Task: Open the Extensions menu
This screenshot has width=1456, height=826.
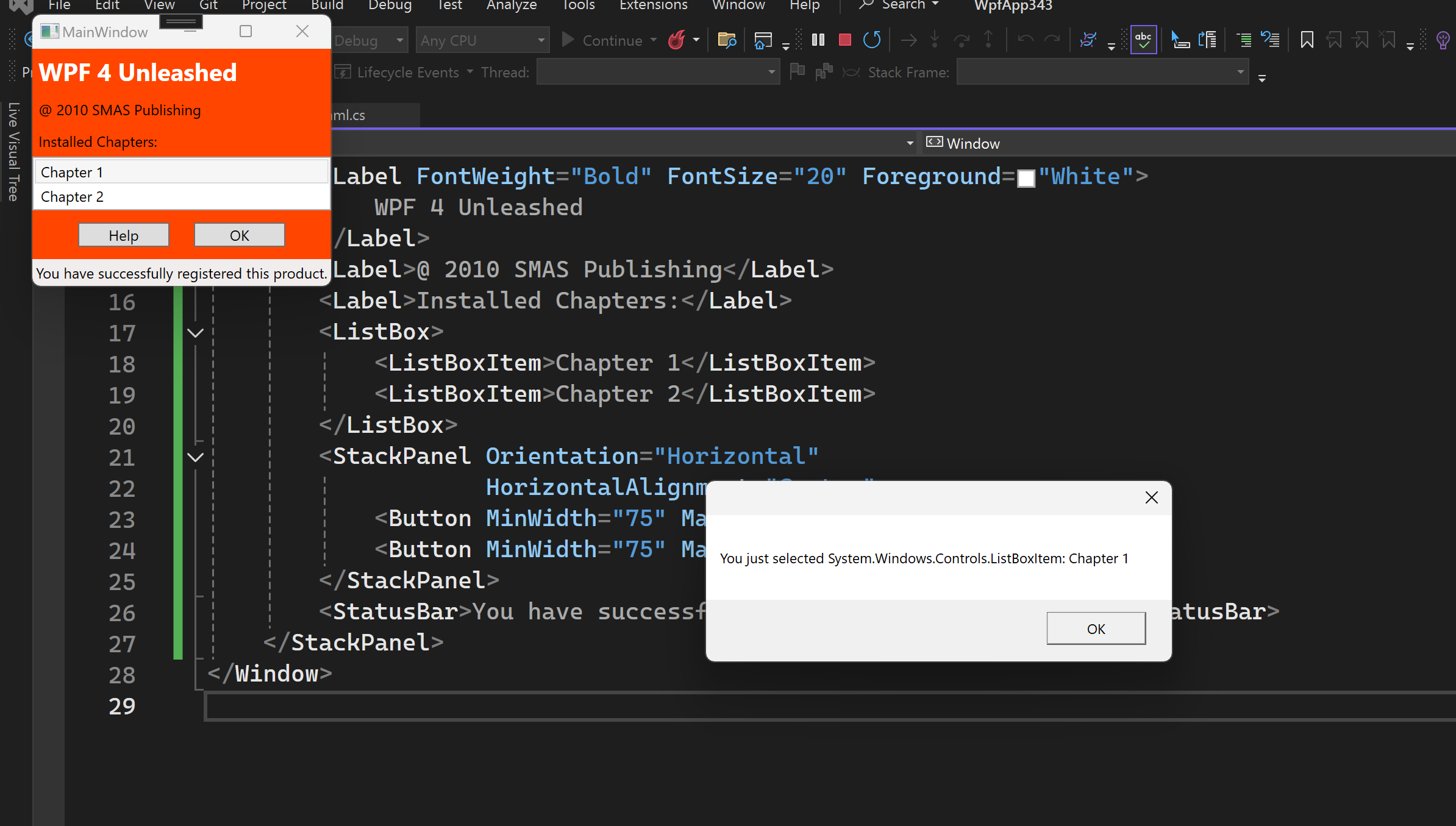Action: click(653, 5)
